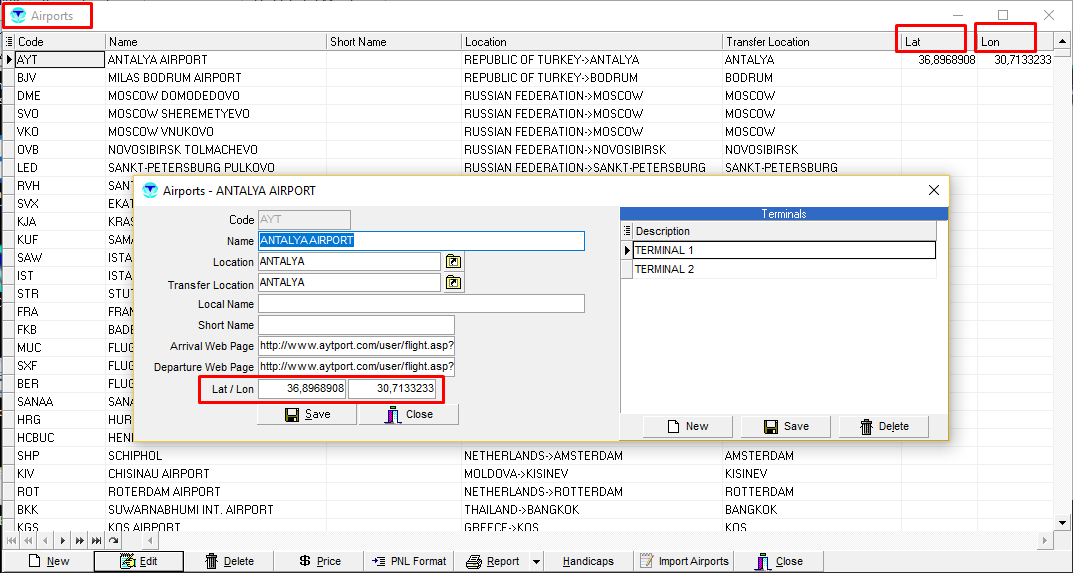This screenshot has width=1073, height=573.
Task: Click the Import Airports button
Action: 684,561
